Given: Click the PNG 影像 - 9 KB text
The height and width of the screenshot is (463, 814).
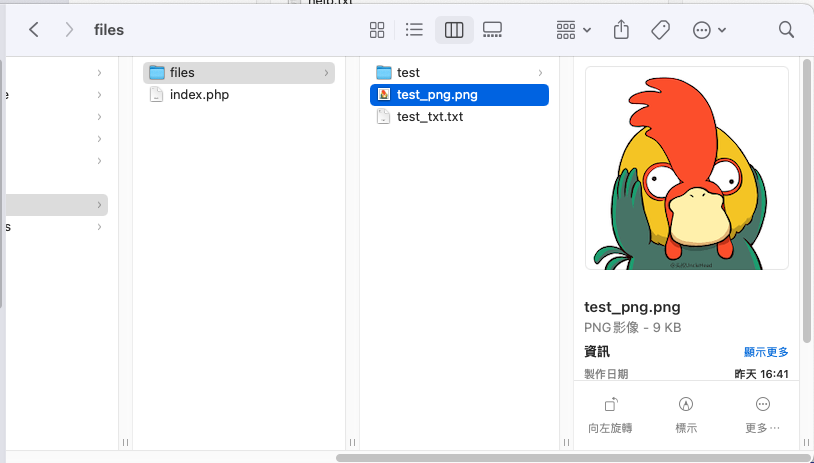Looking at the screenshot, I should 632,328.
